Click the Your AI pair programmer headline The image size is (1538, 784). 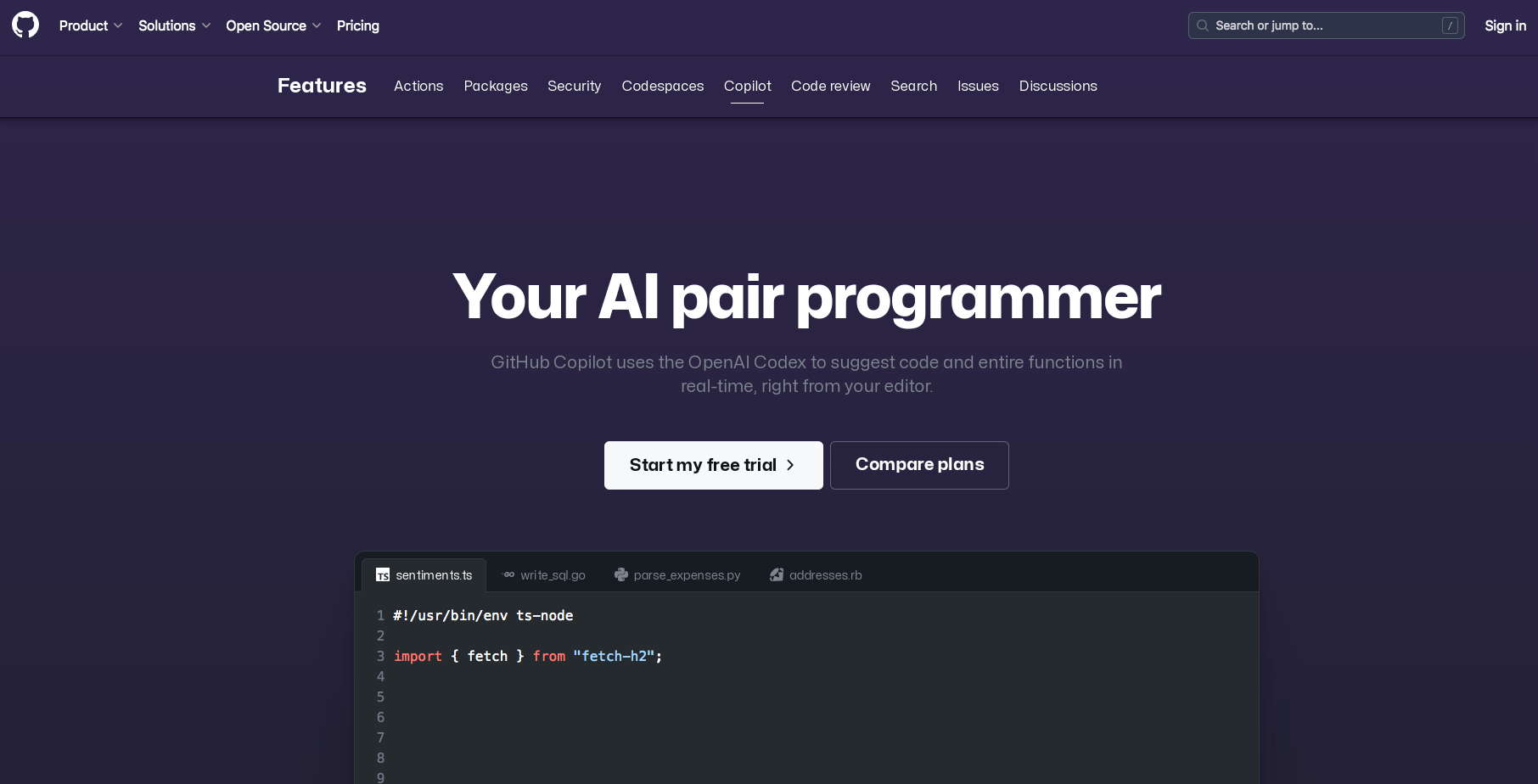click(806, 297)
